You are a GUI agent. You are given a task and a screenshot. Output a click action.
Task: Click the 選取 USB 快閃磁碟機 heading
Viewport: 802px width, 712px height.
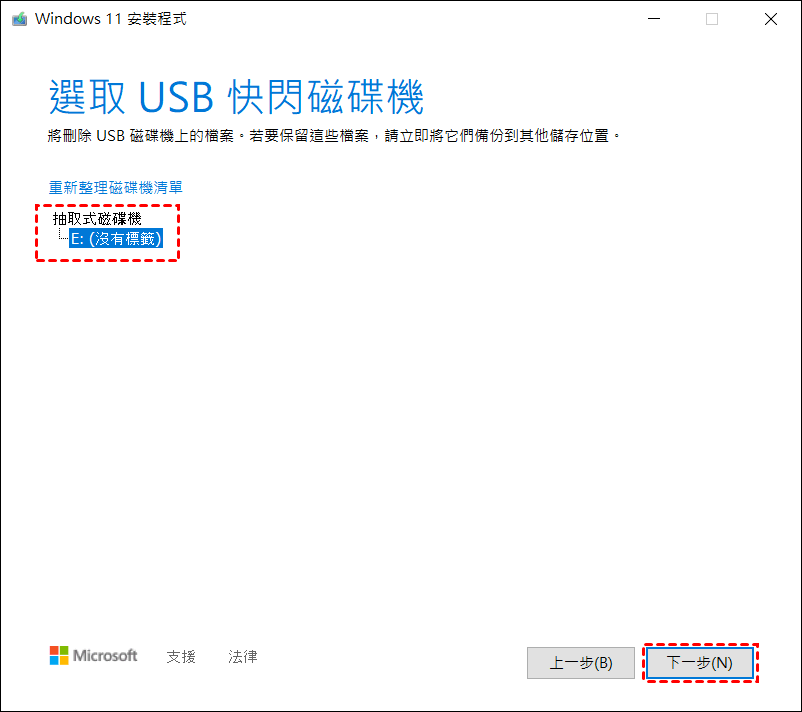click(x=236, y=97)
